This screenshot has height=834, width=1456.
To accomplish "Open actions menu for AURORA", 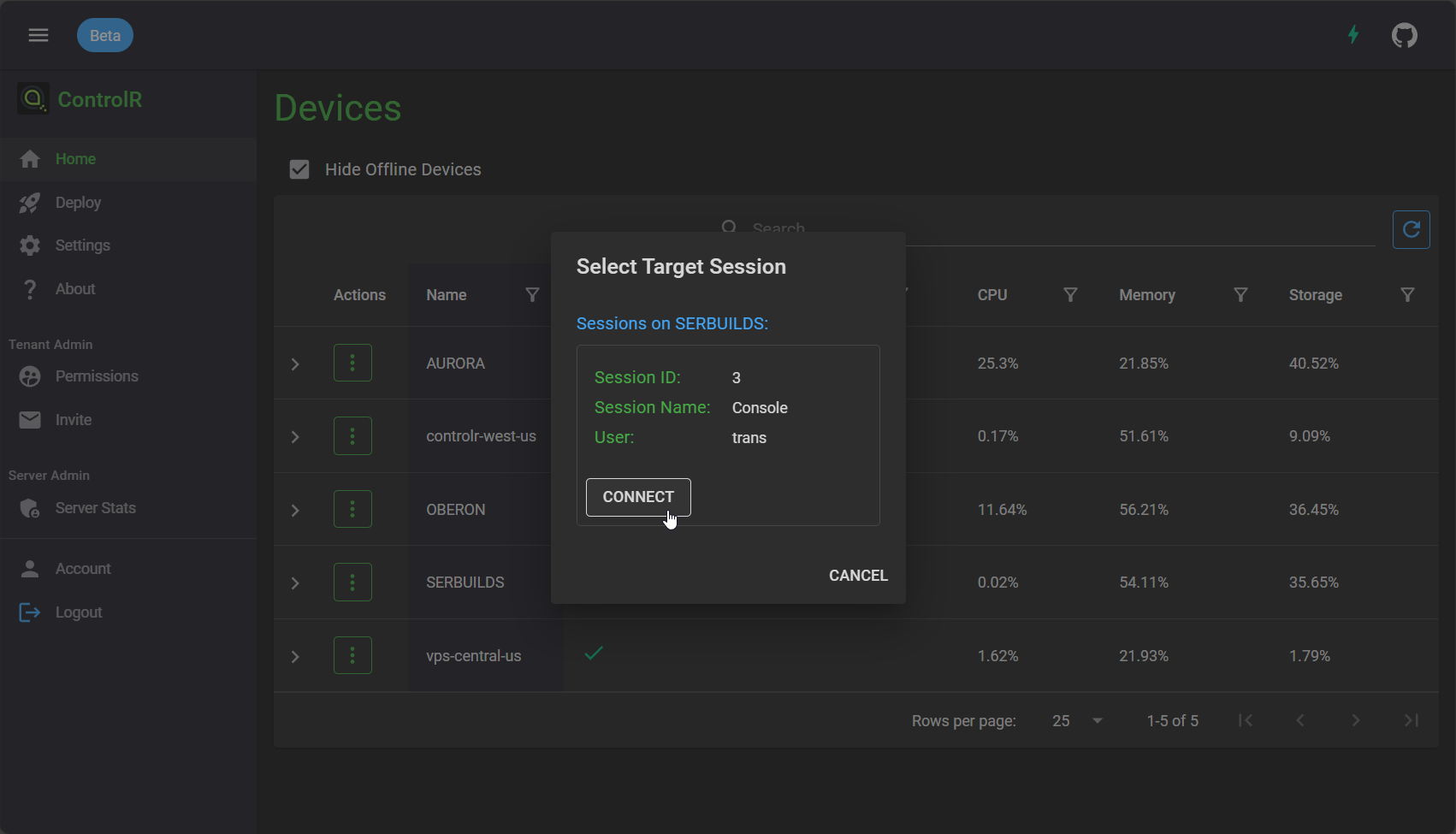I will pos(352,363).
